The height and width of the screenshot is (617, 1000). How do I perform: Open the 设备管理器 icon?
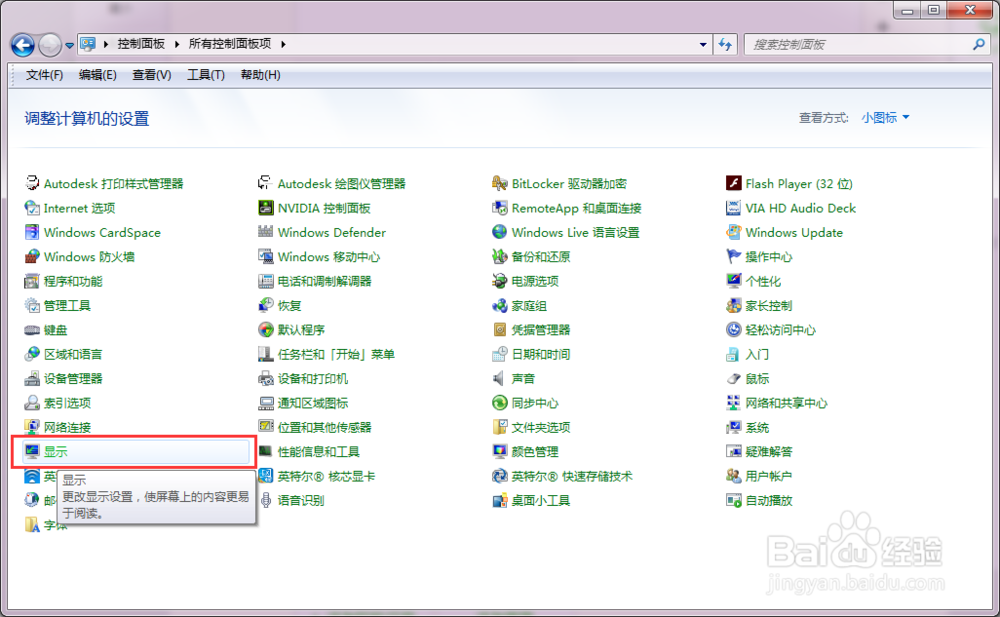[x=32, y=378]
